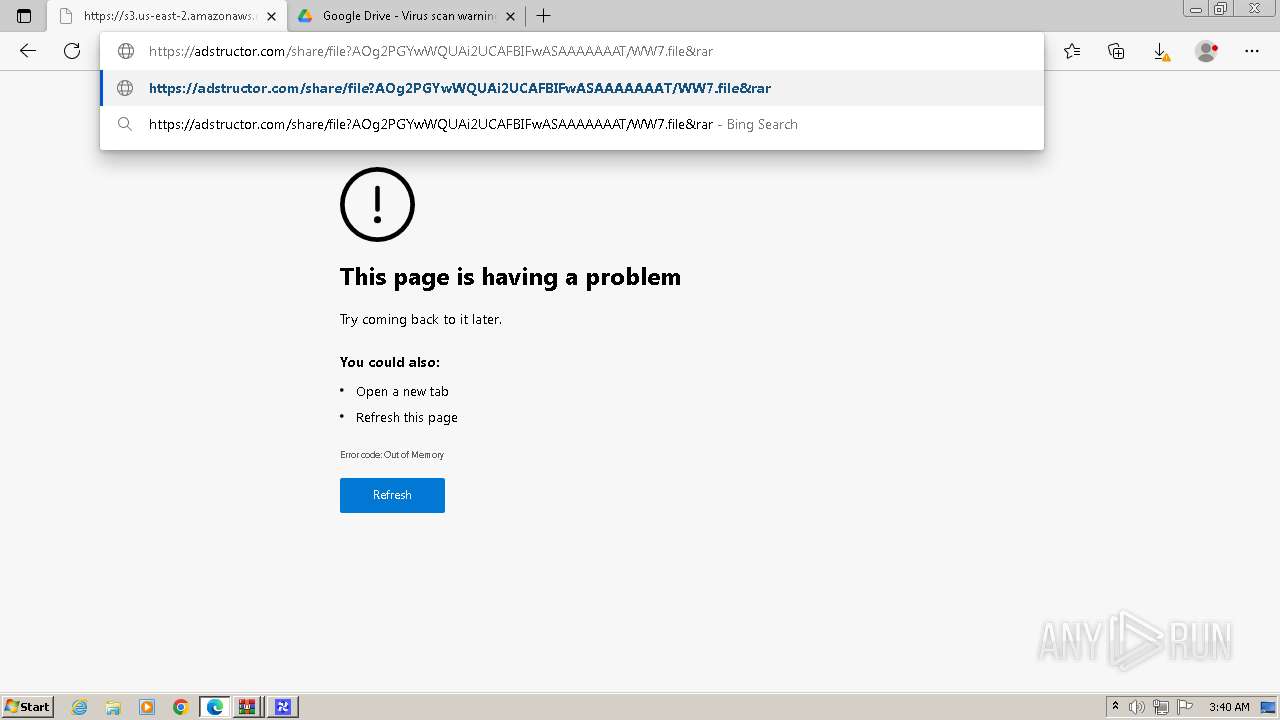Image resolution: width=1280 pixels, height=720 pixels.
Task: Open a new tab with plus button
Action: coord(543,16)
